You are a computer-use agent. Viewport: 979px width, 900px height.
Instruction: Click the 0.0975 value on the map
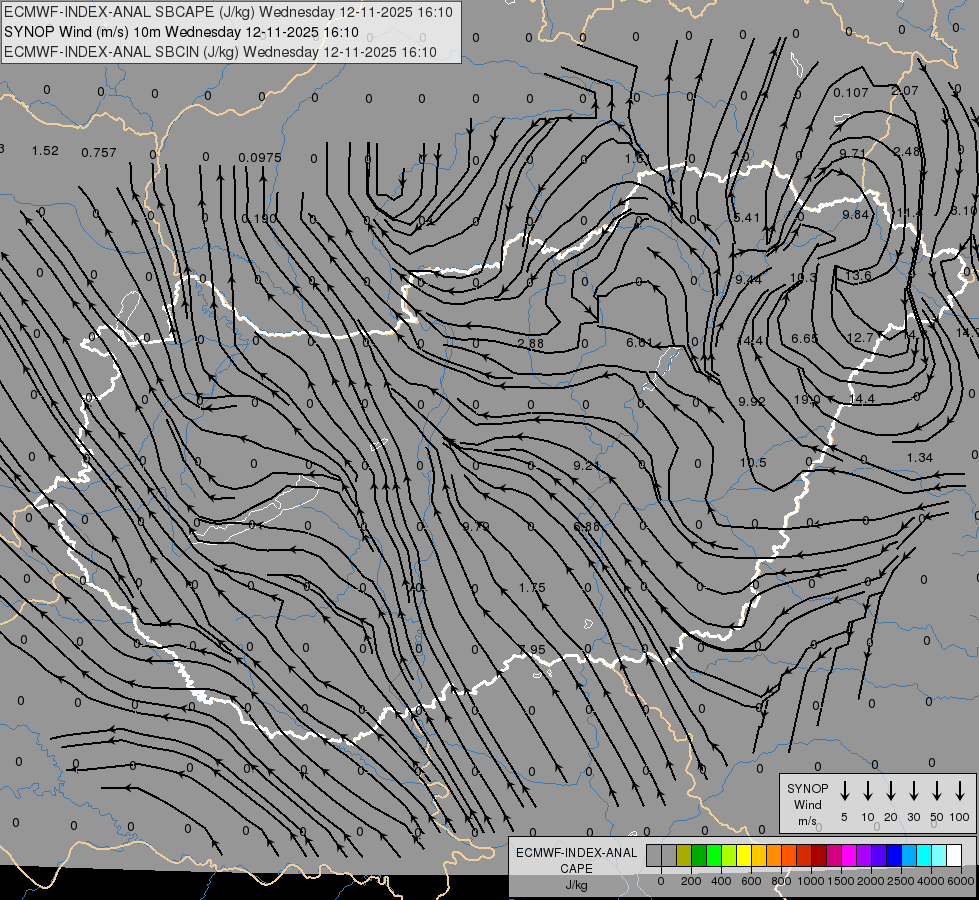pos(260,157)
